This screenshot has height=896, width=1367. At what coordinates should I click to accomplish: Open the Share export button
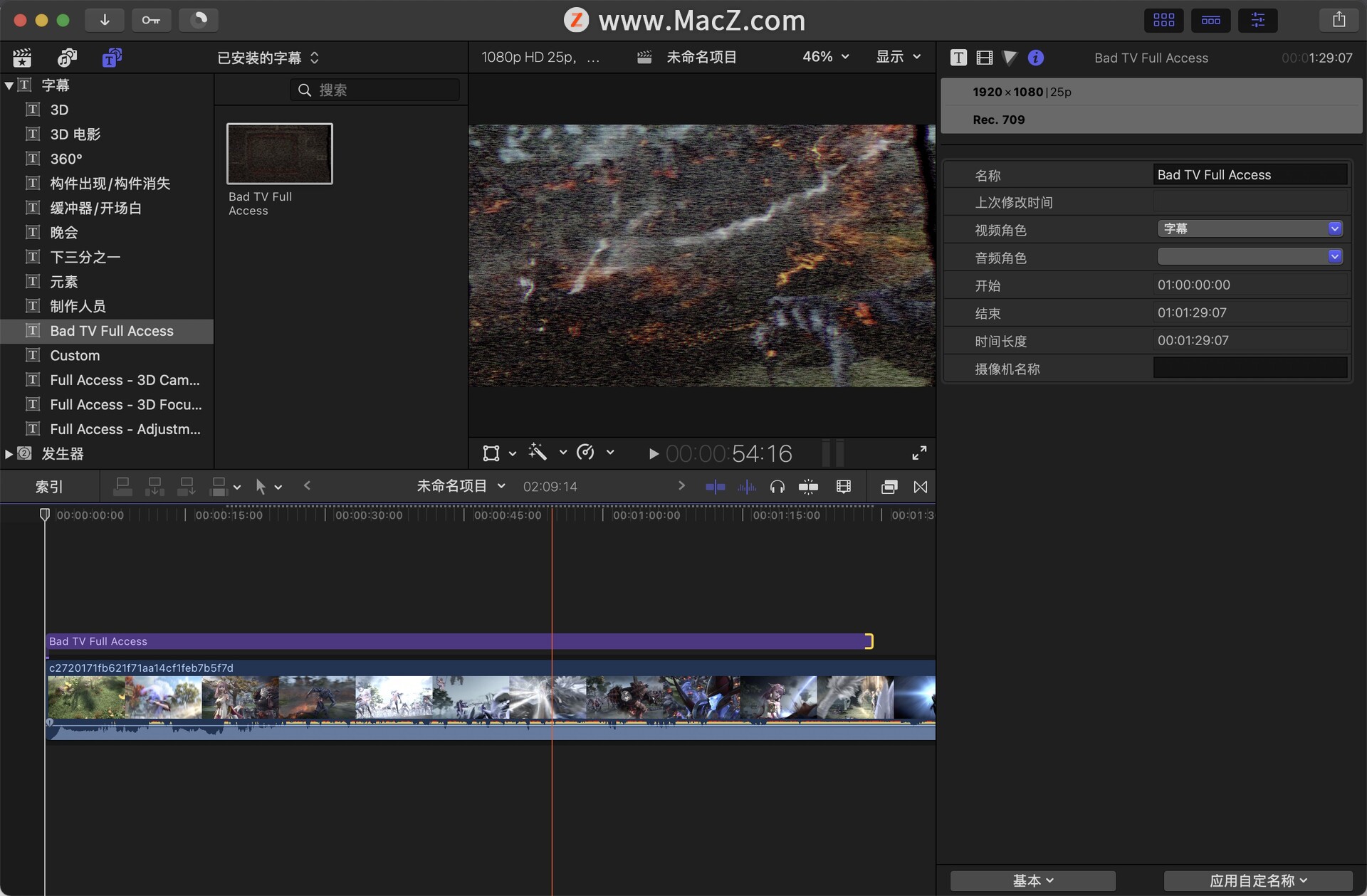(x=1339, y=20)
